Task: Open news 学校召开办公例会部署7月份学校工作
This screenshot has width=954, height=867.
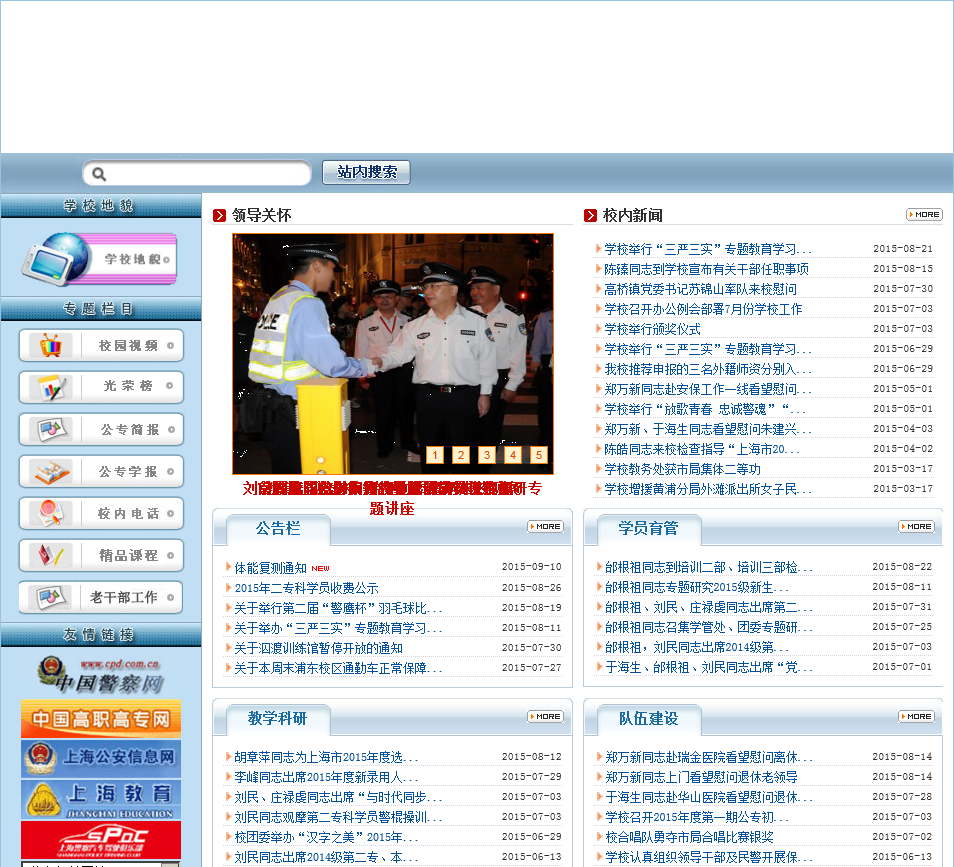Action: [x=703, y=310]
